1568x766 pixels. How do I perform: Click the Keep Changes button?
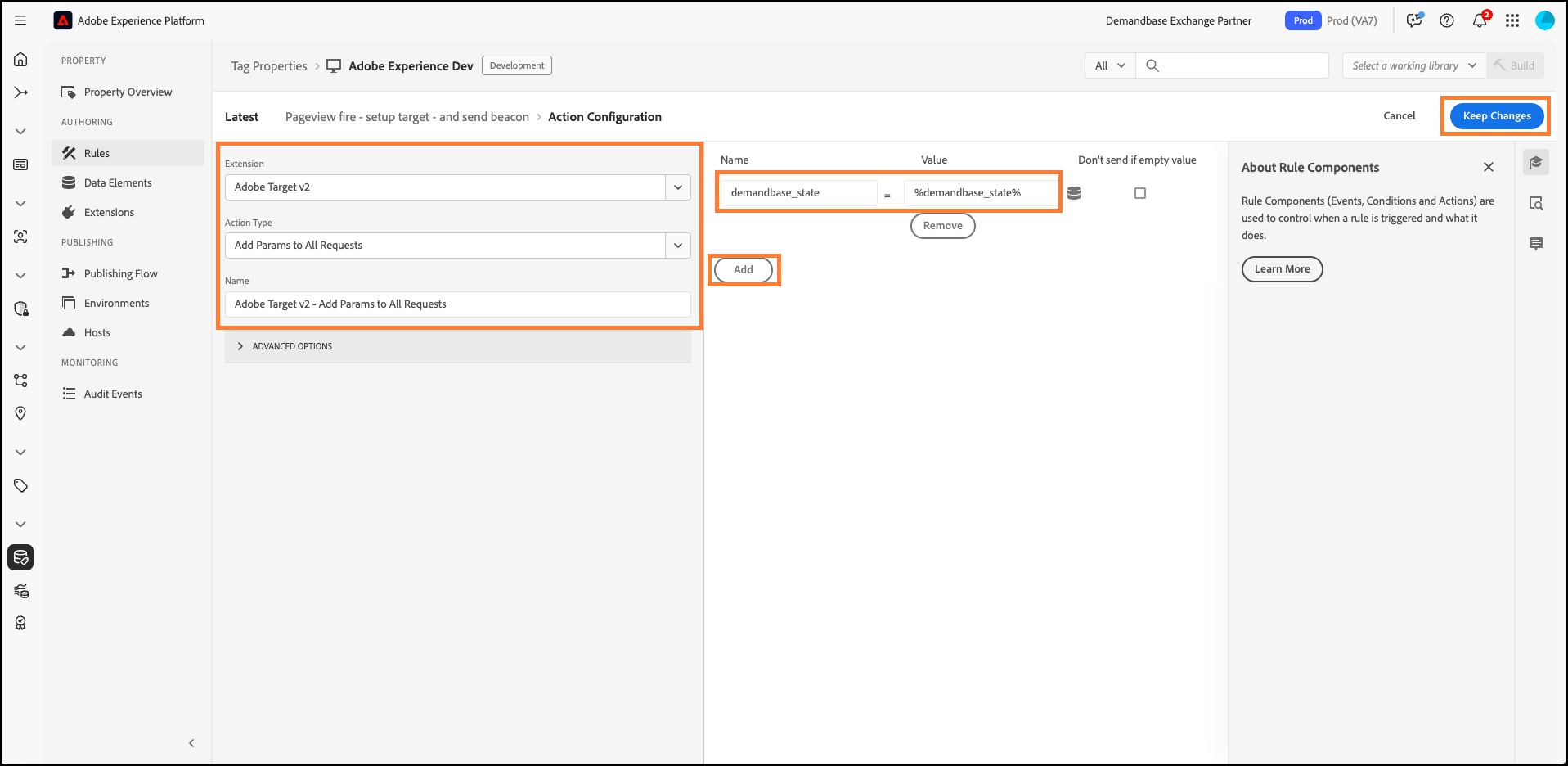point(1496,116)
